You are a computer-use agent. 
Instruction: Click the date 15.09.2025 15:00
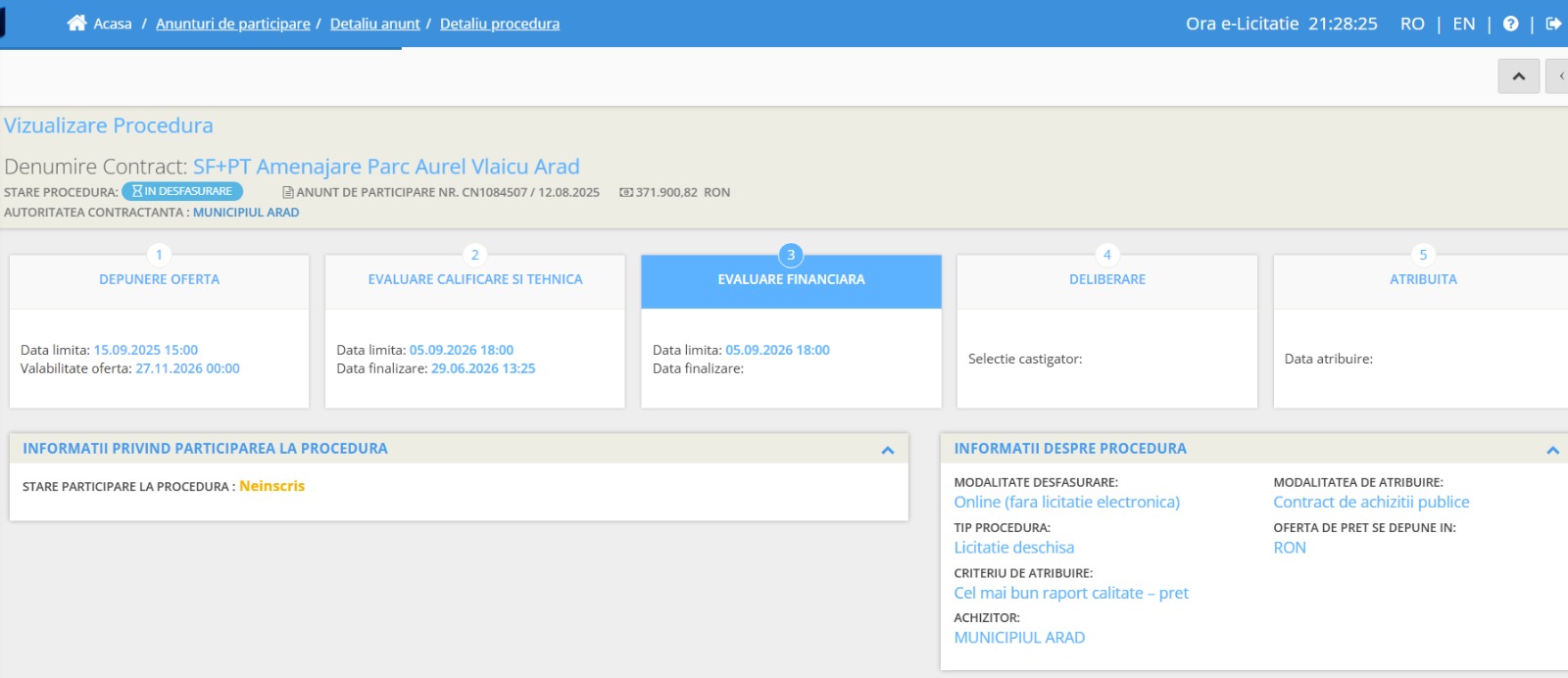(145, 350)
